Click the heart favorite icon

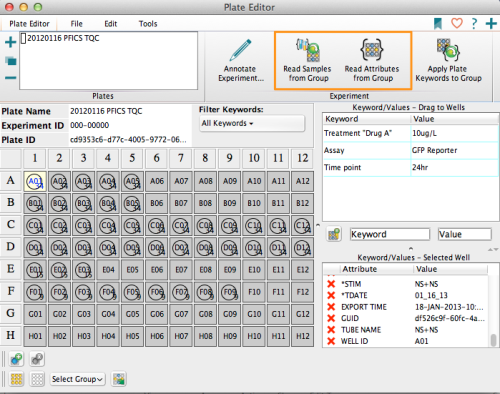457,23
